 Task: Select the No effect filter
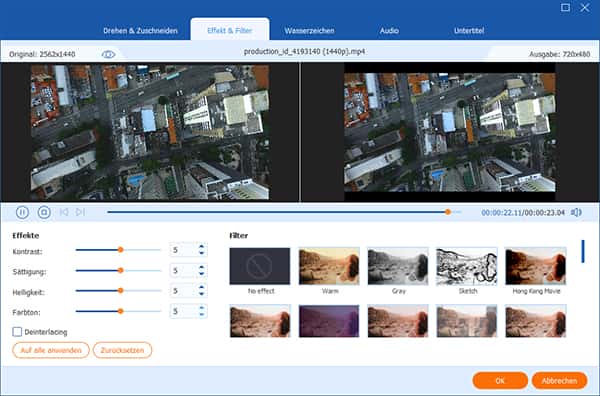[x=260, y=266]
